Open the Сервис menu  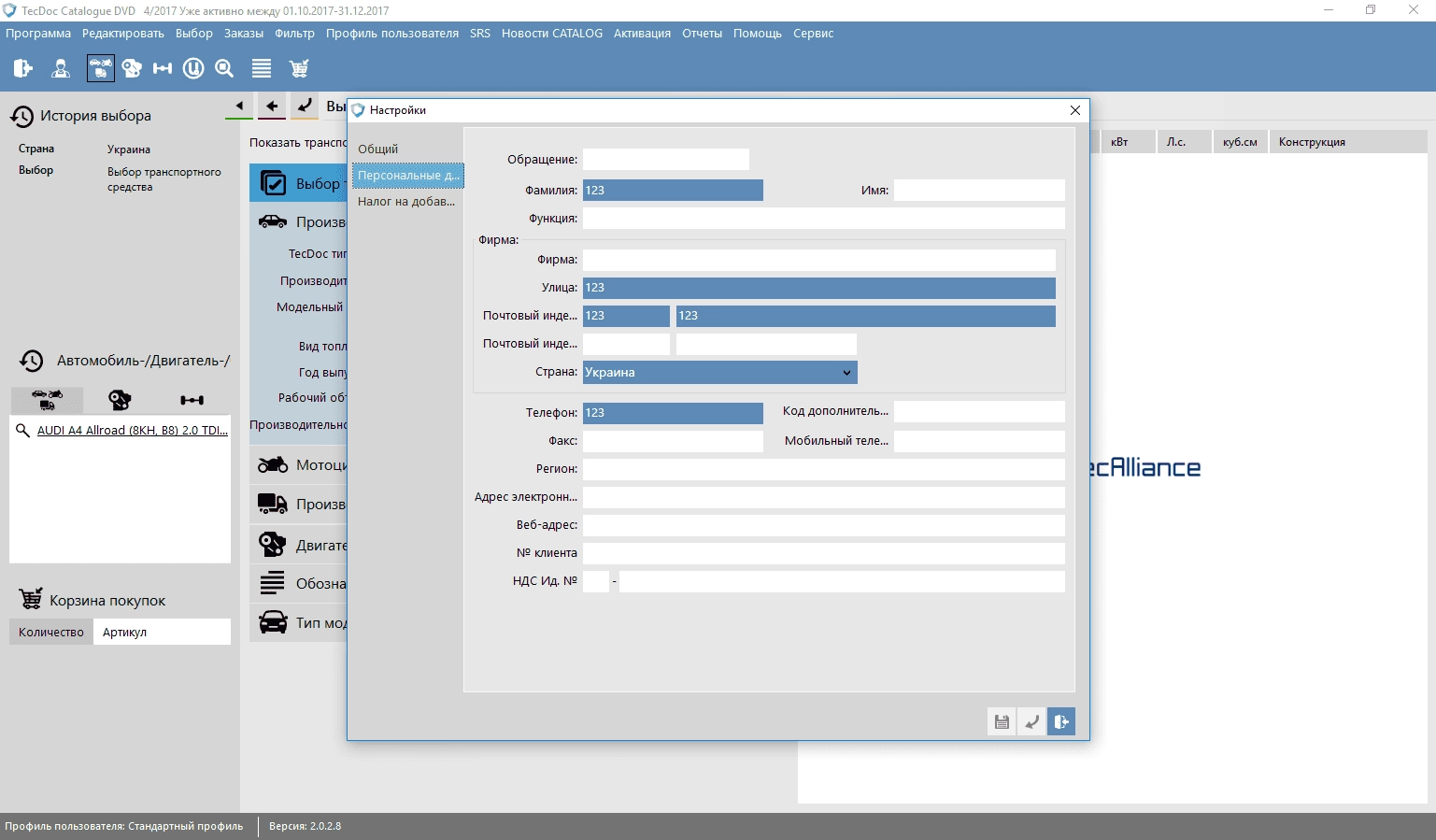tap(813, 34)
